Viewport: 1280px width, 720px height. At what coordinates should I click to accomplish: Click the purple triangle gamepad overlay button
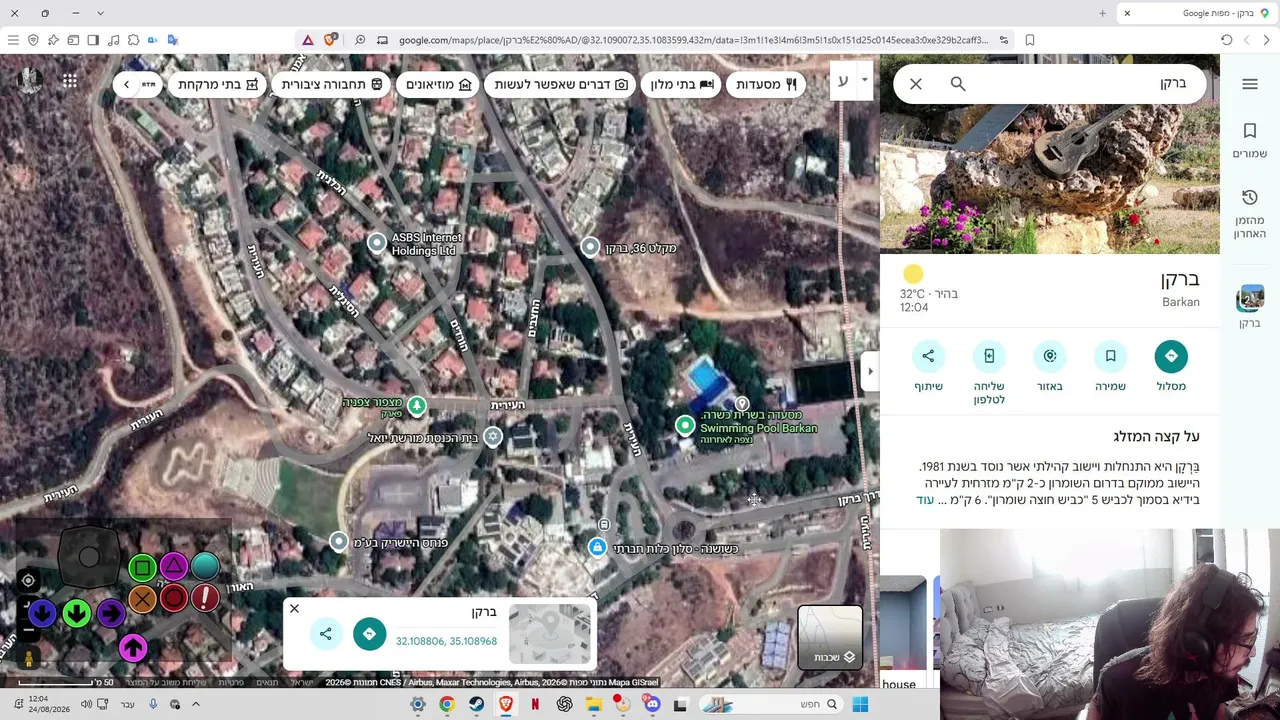[174, 567]
